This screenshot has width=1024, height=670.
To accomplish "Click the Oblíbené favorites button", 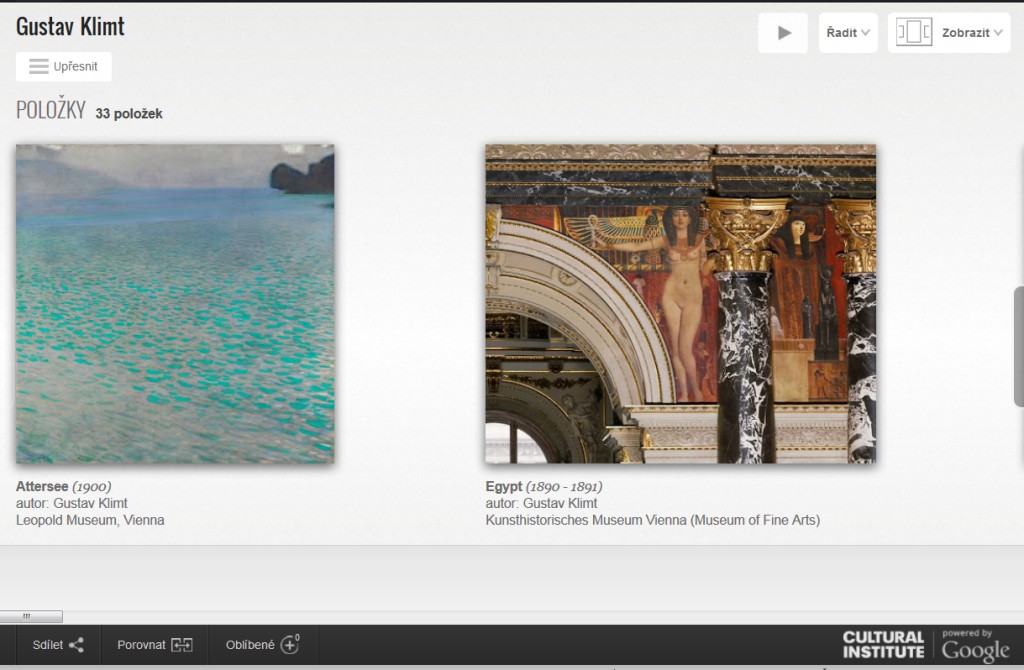I will pos(263,645).
